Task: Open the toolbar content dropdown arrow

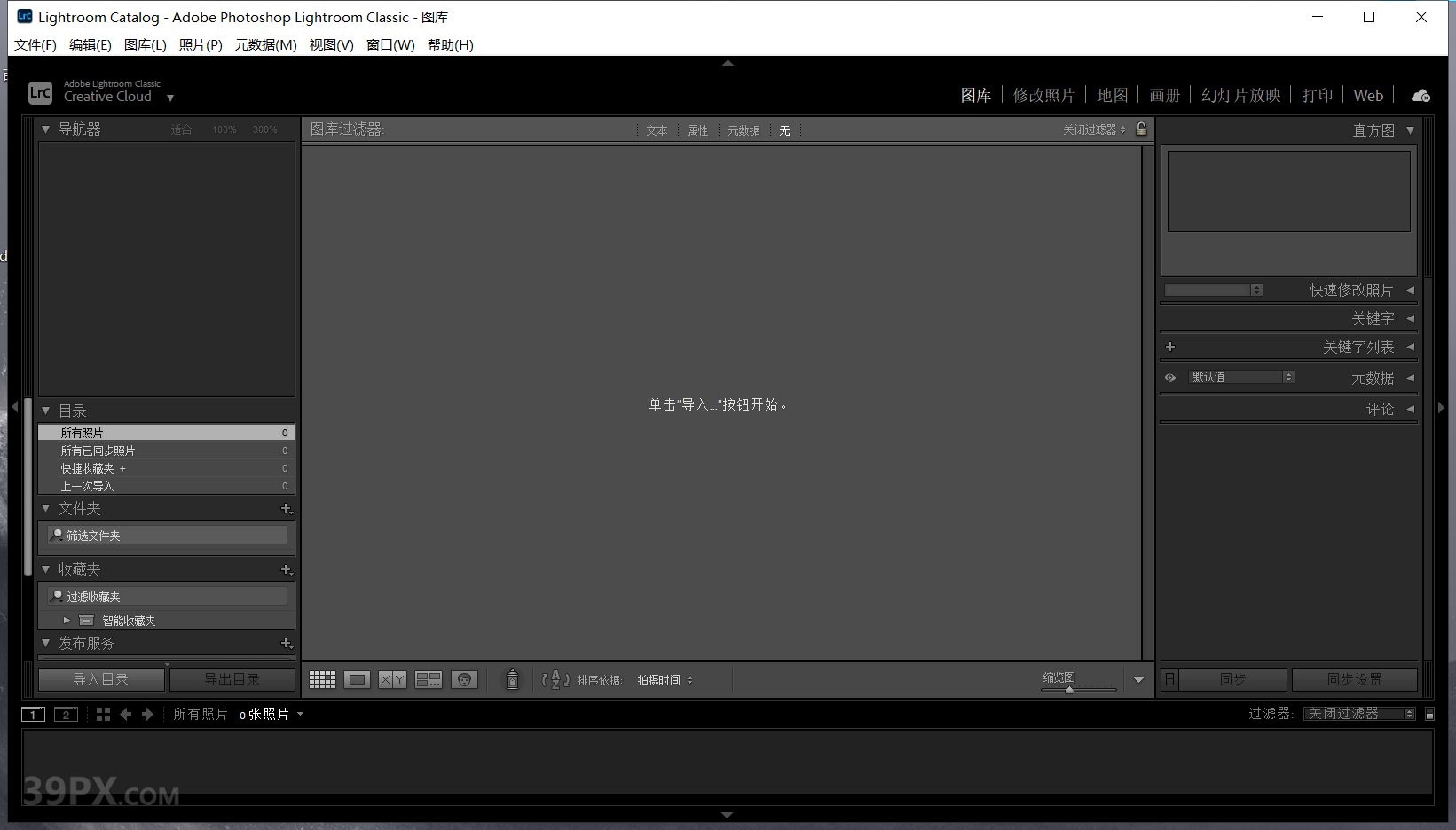Action: click(1138, 680)
